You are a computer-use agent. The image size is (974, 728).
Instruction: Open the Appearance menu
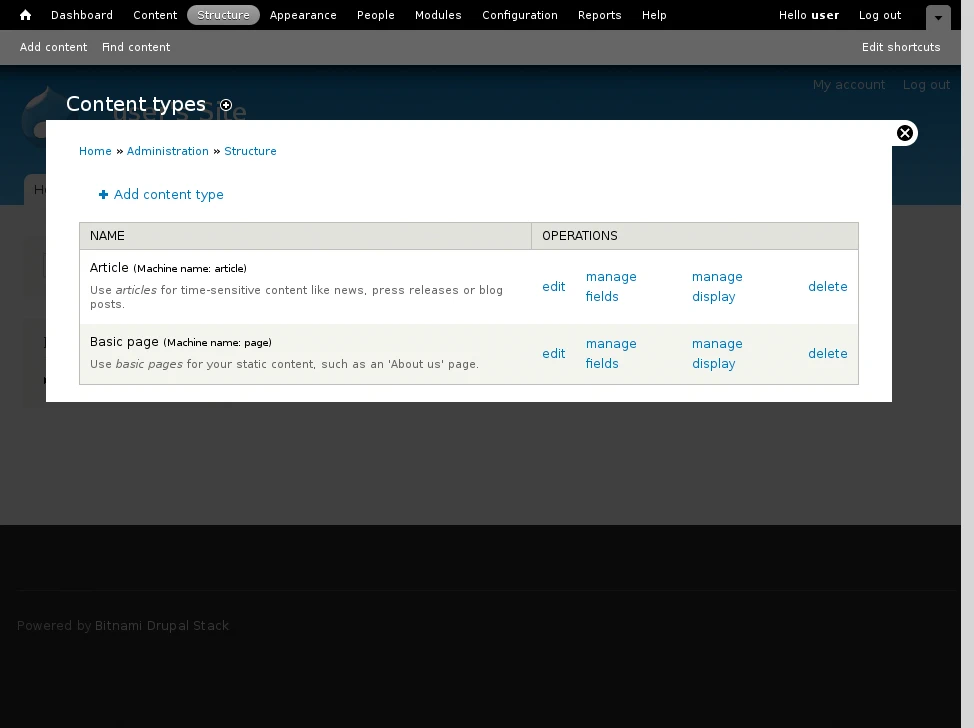click(x=303, y=15)
